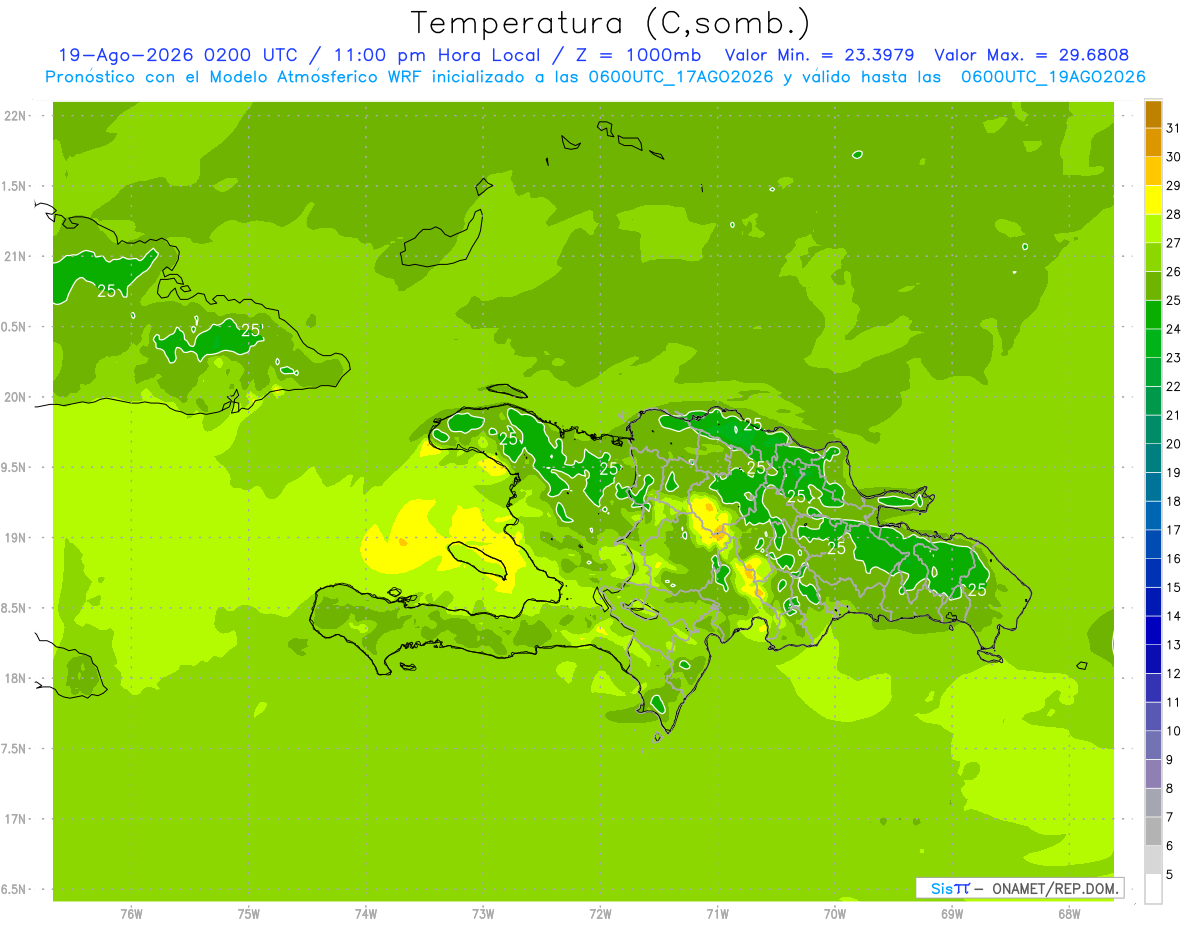1200x927 pixels.
Task: Click the "71W" longitude axis label
Action: pyautogui.click(x=717, y=914)
